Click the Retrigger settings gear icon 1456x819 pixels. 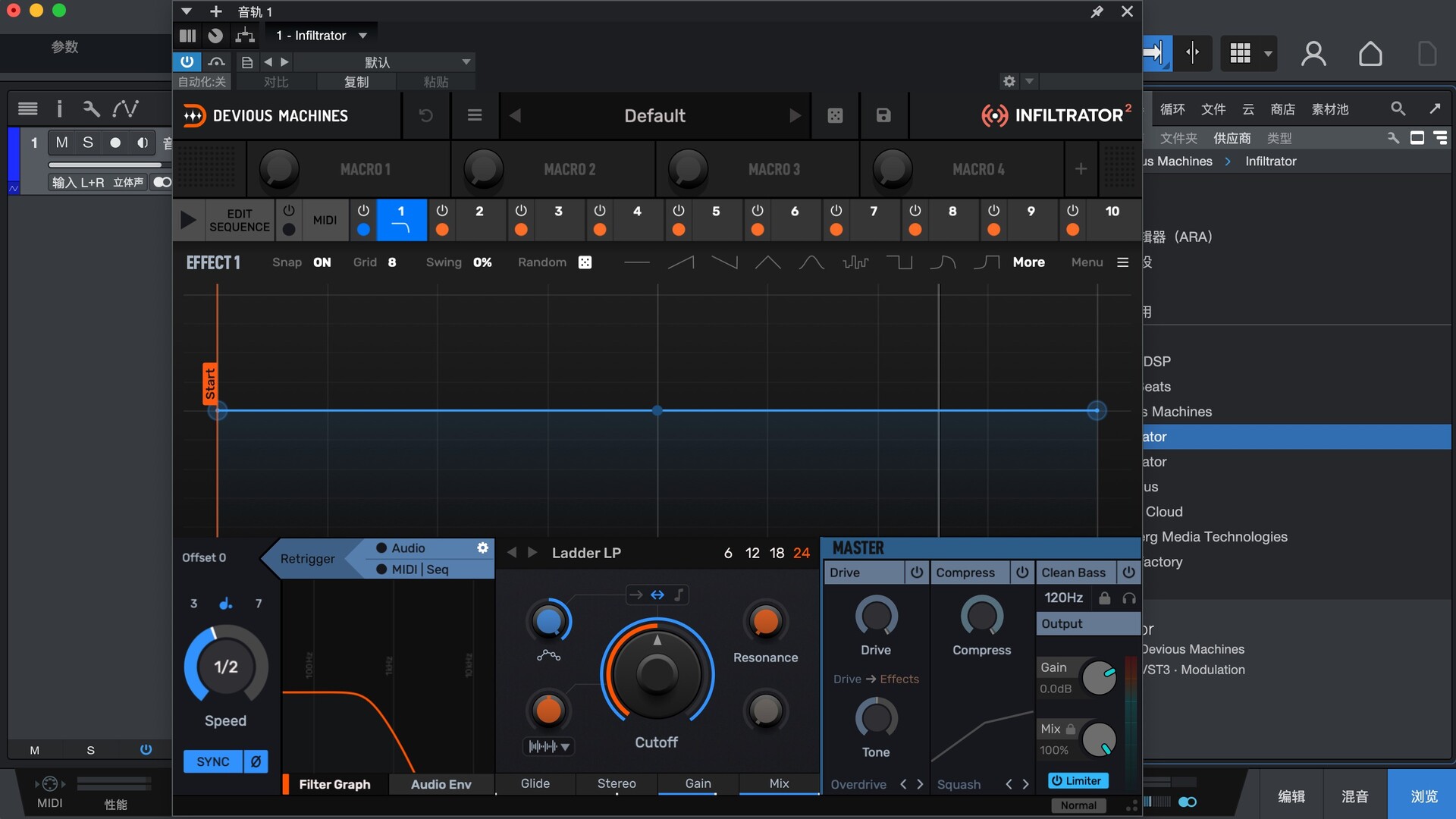point(482,548)
